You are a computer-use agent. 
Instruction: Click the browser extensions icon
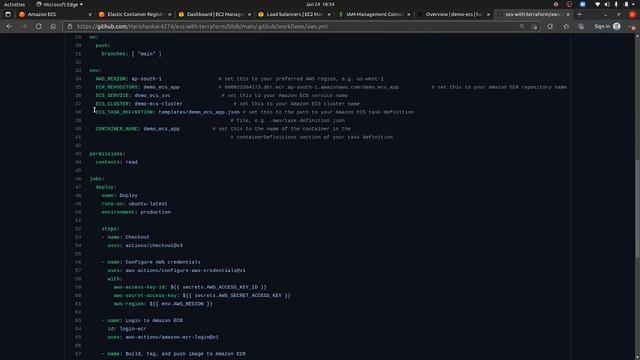point(550,27)
